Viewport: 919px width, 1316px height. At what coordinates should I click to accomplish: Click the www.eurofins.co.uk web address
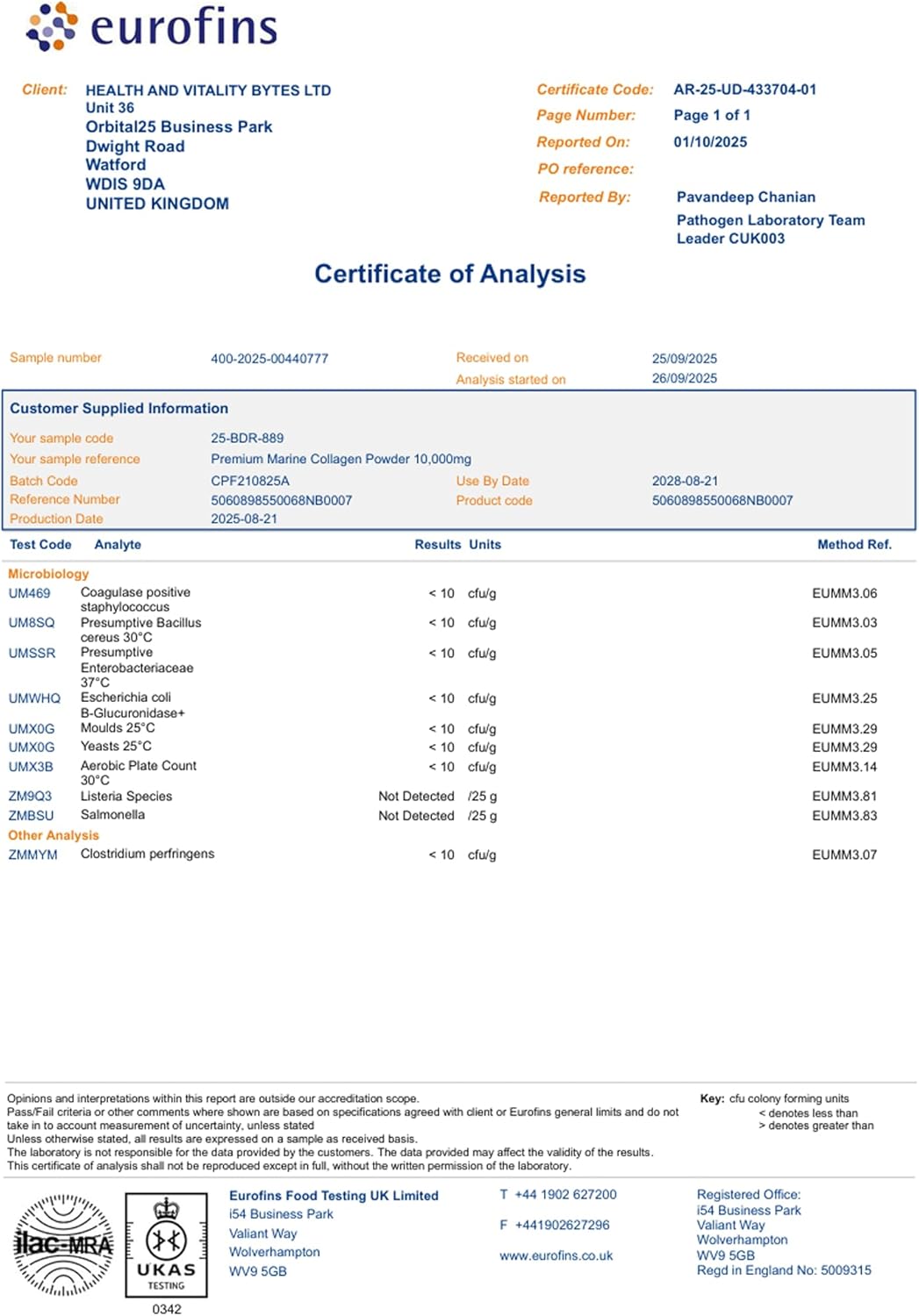pos(556,1255)
